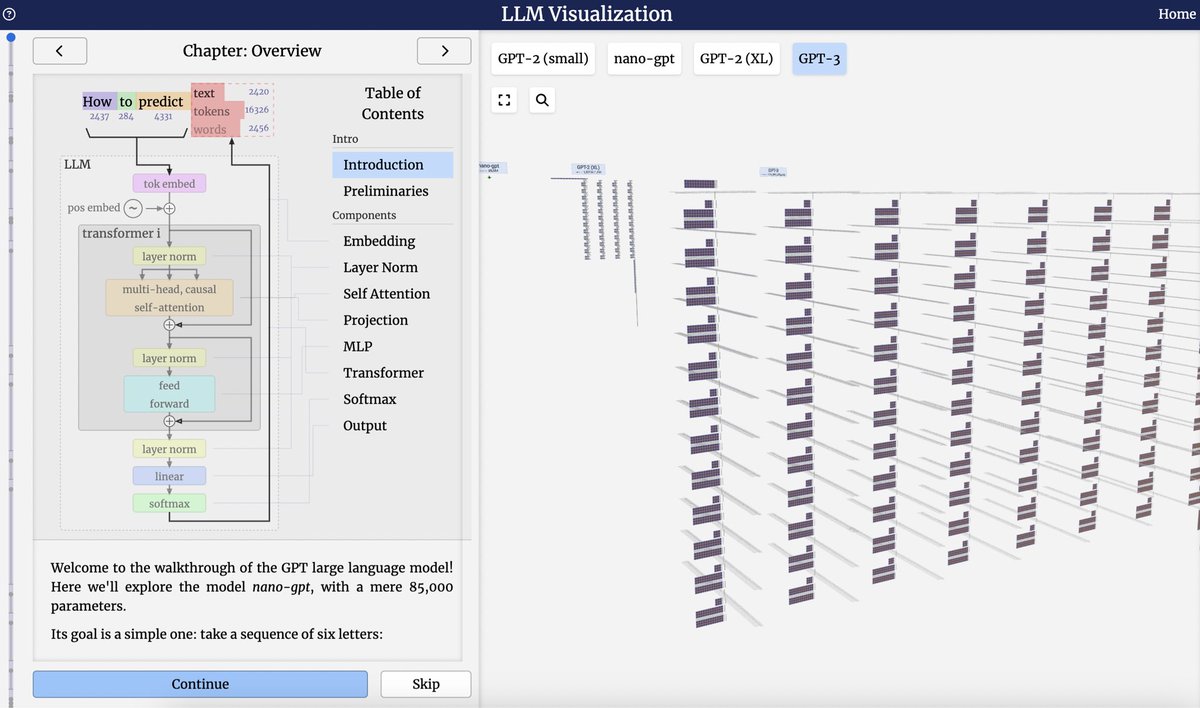
Task: Click the pos embed sine wave icon
Action: [x=134, y=208]
